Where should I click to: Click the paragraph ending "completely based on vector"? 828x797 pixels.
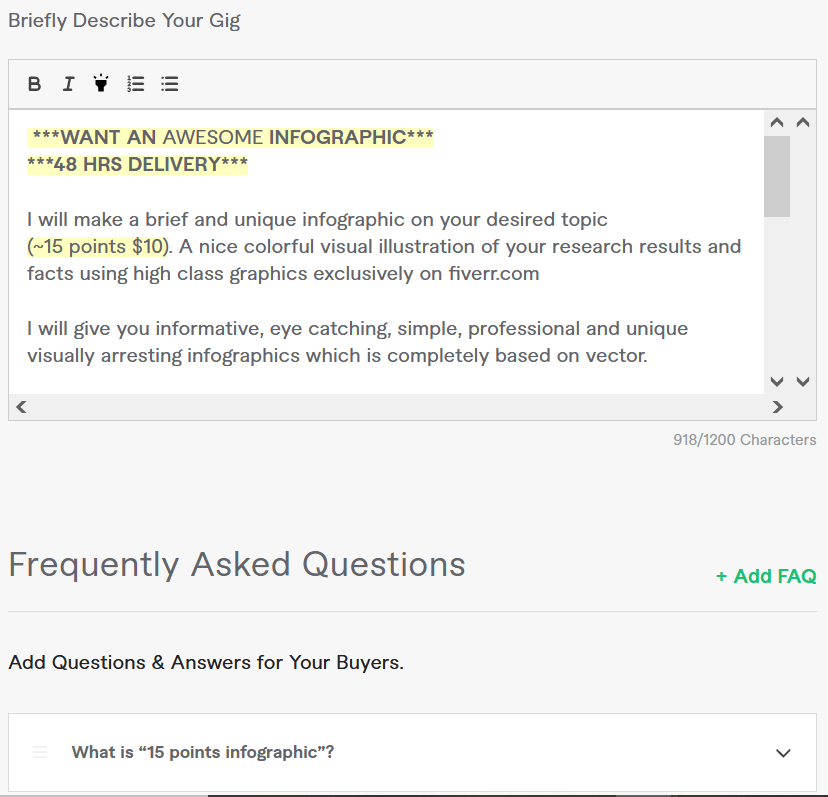click(x=337, y=356)
